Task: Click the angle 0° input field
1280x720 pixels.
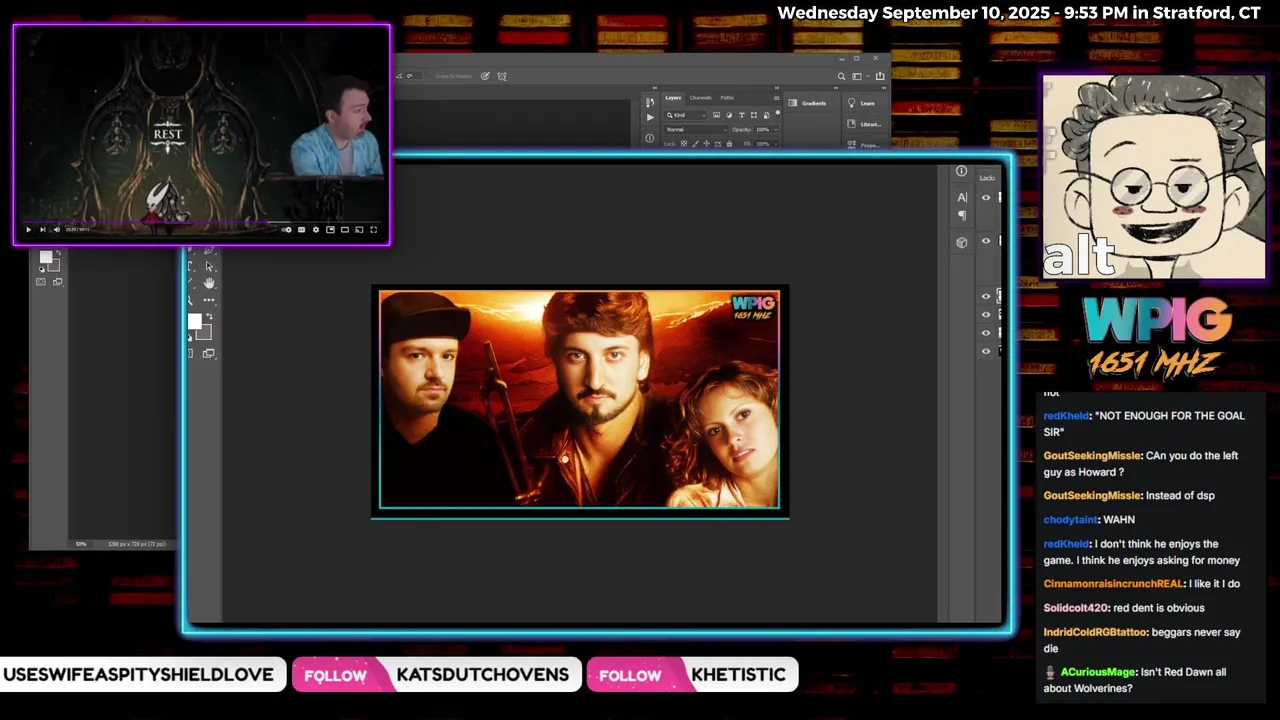Action: coord(414,76)
